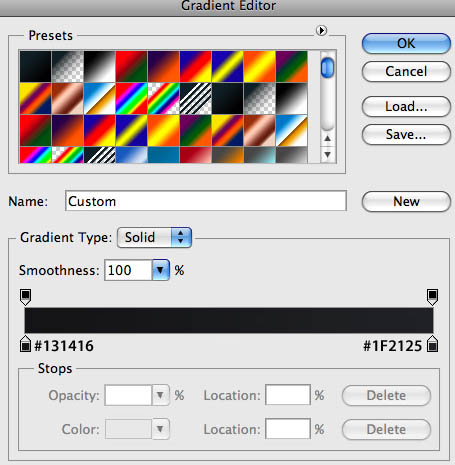This screenshot has width=455, height=465.
Task: Select red to green preset in top row
Action: click(x=132, y=67)
